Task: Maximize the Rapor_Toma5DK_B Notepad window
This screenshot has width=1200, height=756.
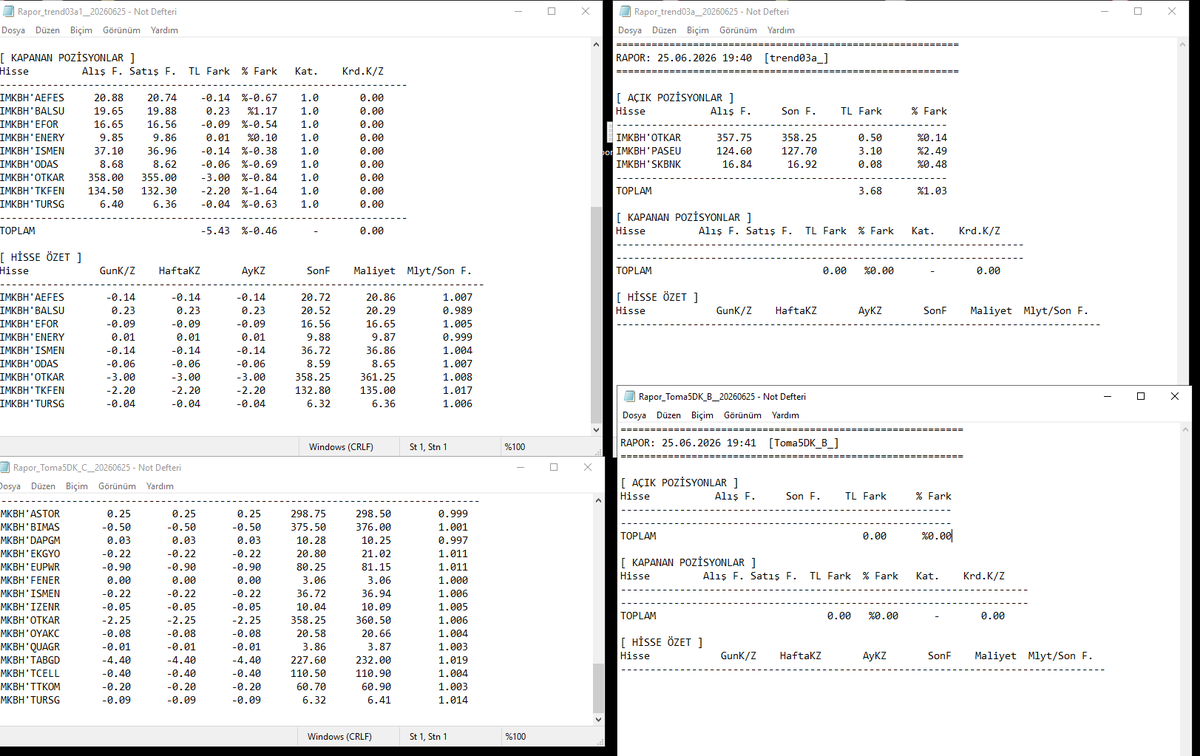Action: click(1141, 396)
